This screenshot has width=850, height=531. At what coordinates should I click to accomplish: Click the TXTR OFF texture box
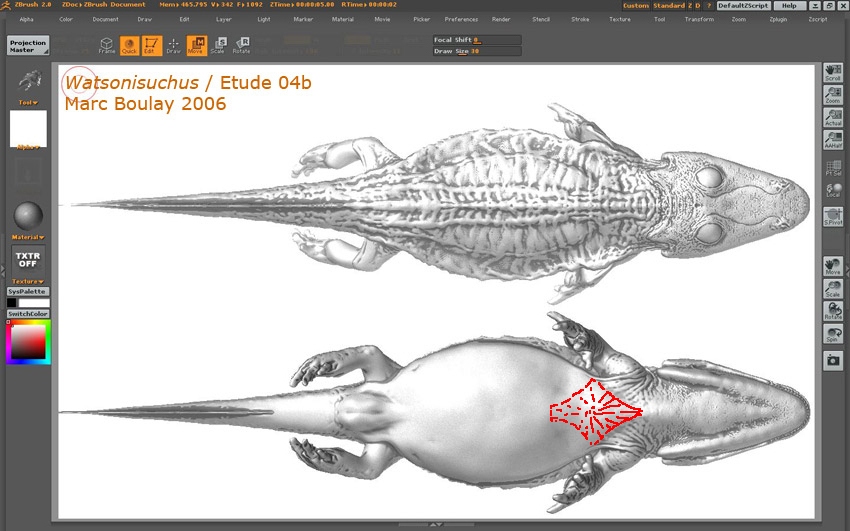point(28,260)
